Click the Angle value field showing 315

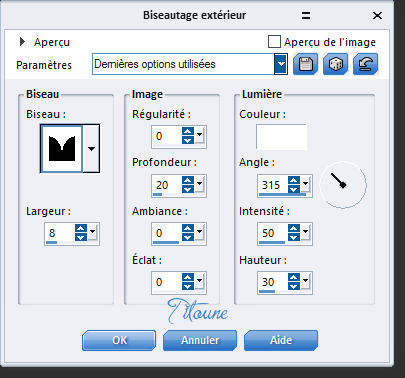coord(273,185)
